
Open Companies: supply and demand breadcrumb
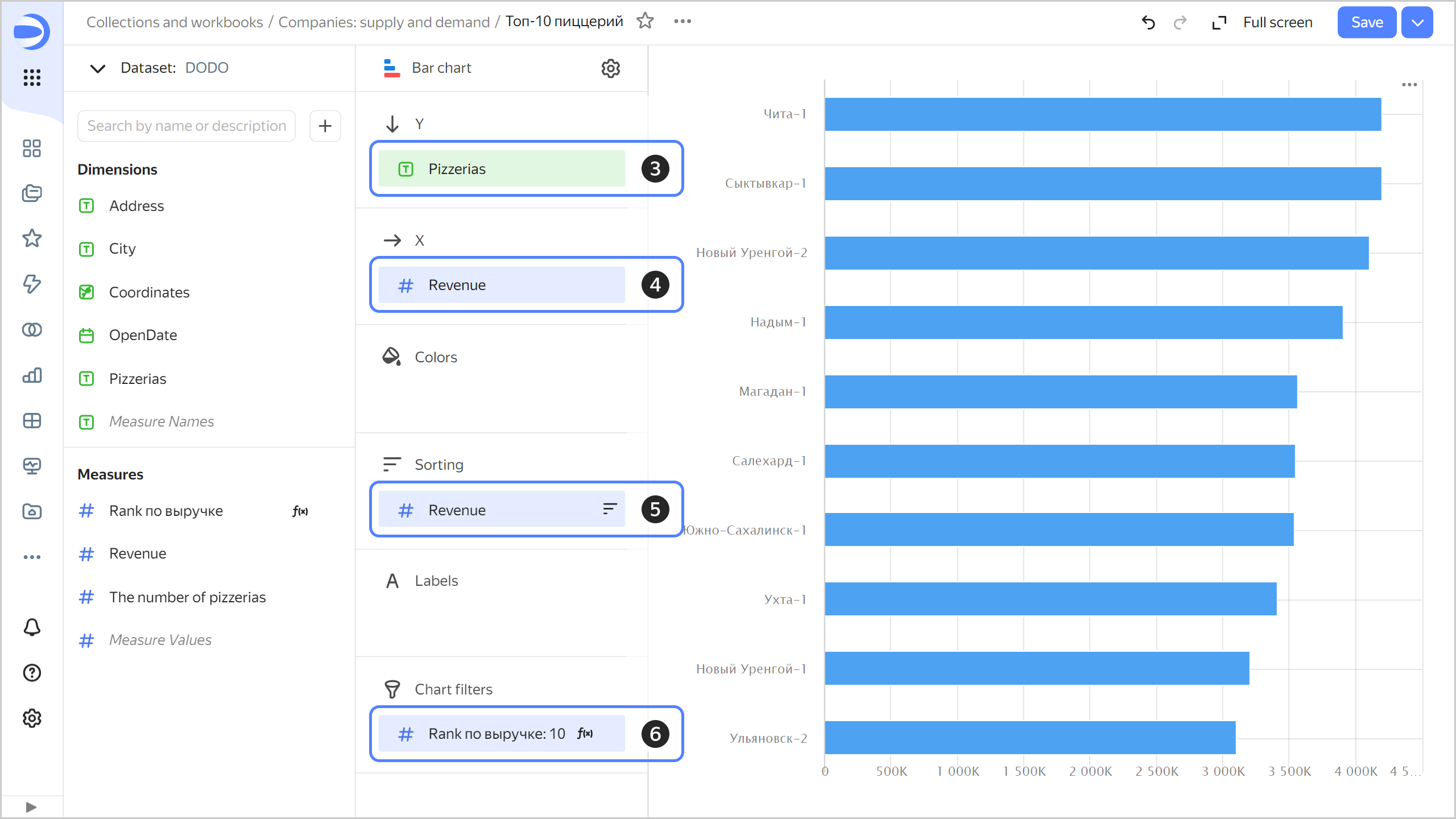tap(384, 22)
